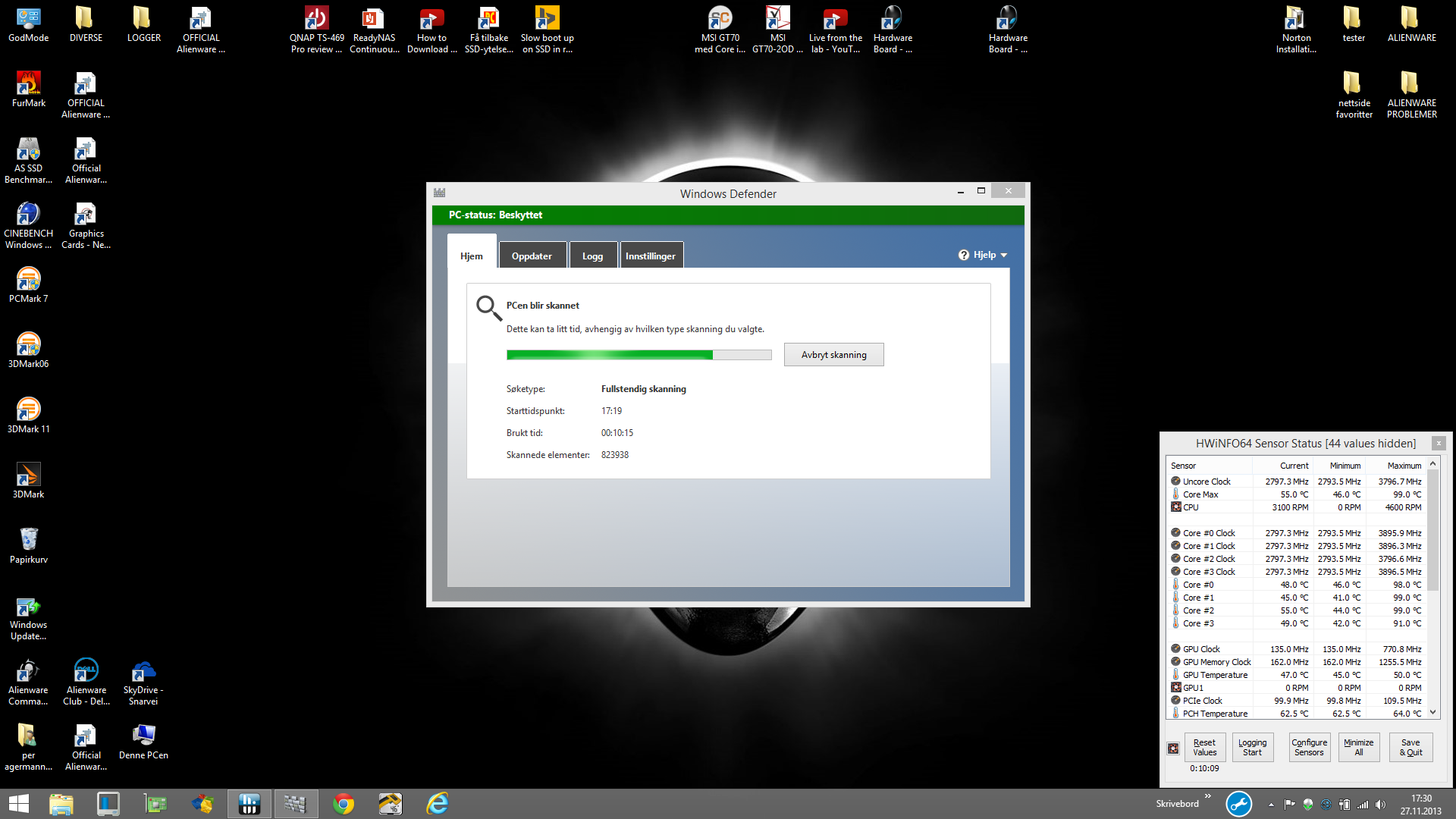Click the HWiNFO sensor list scrollbar
The image size is (1456, 819).
[1432, 531]
